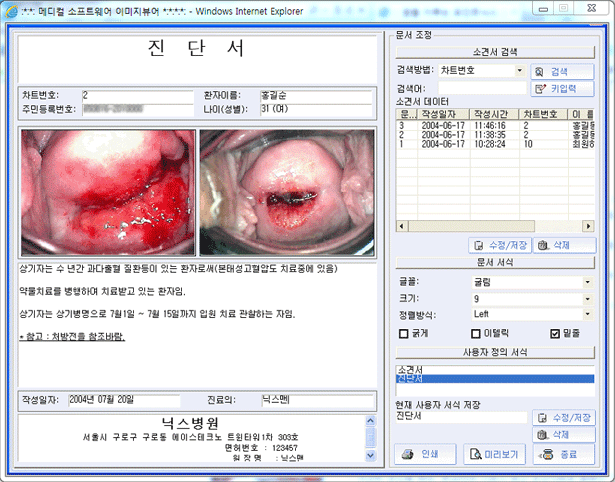Click 수정/저장 below the 소견서 data list
The image size is (615, 482).
pyautogui.click(x=498, y=245)
